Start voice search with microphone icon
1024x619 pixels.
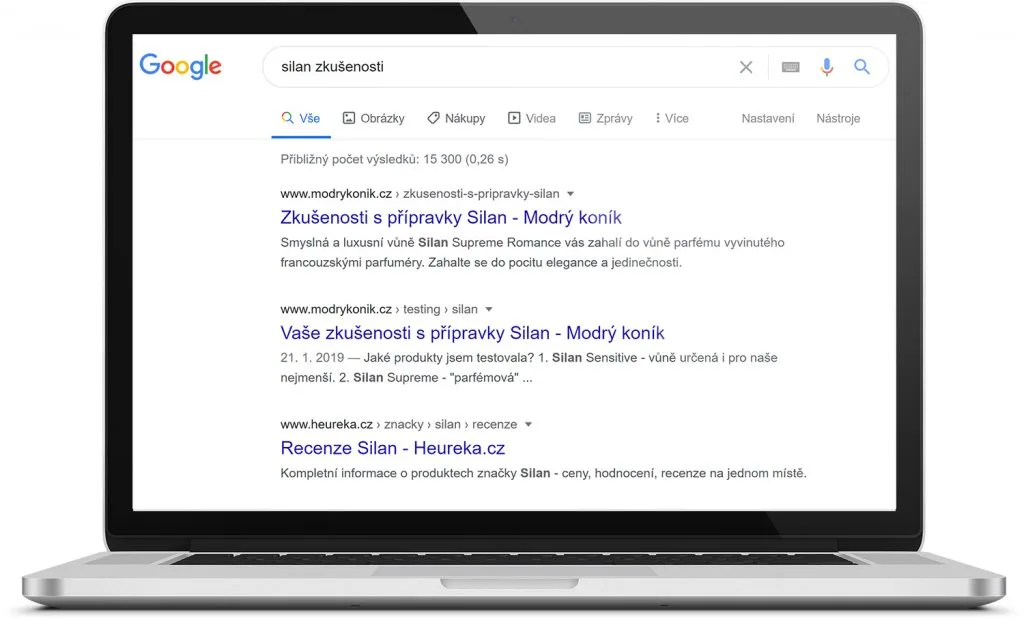(827, 67)
